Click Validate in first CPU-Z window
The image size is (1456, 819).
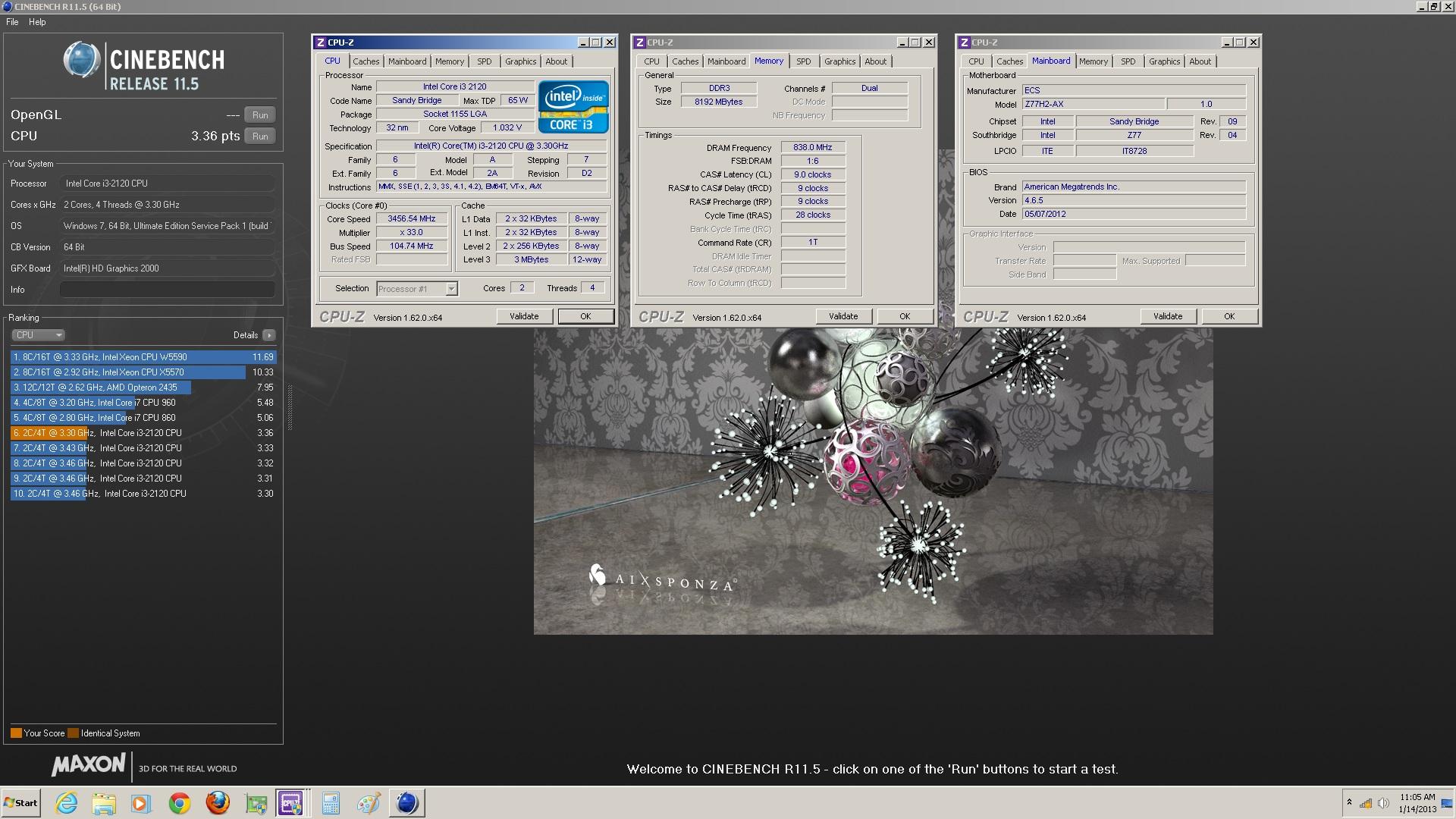524,317
